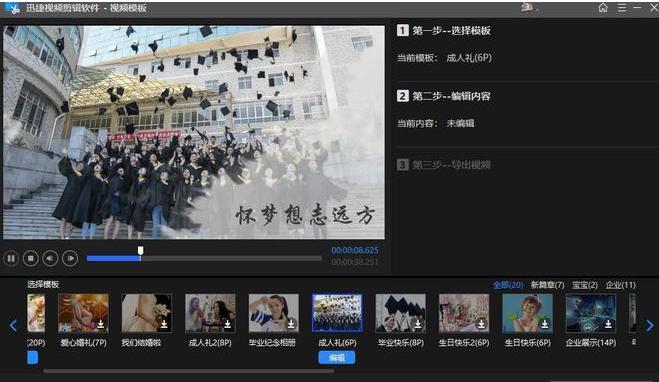The height and width of the screenshot is (382, 659).
Task: Download the 我们结婚啦 template
Action: pyautogui.click(x=164, y=324)
